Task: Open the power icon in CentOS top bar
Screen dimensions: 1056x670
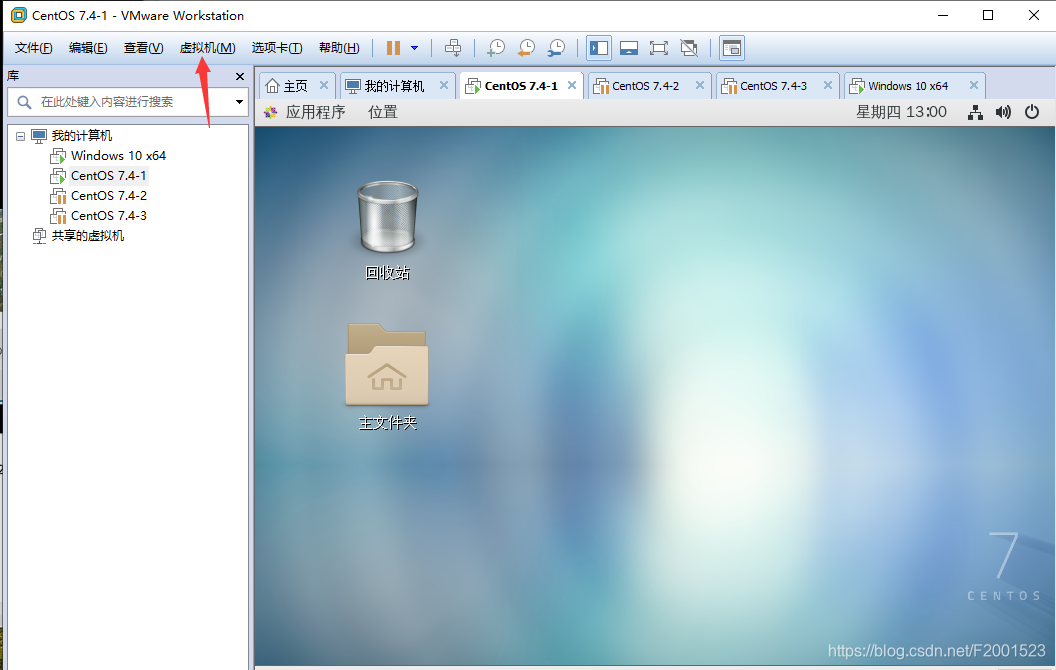Action: click(1032, 112)
